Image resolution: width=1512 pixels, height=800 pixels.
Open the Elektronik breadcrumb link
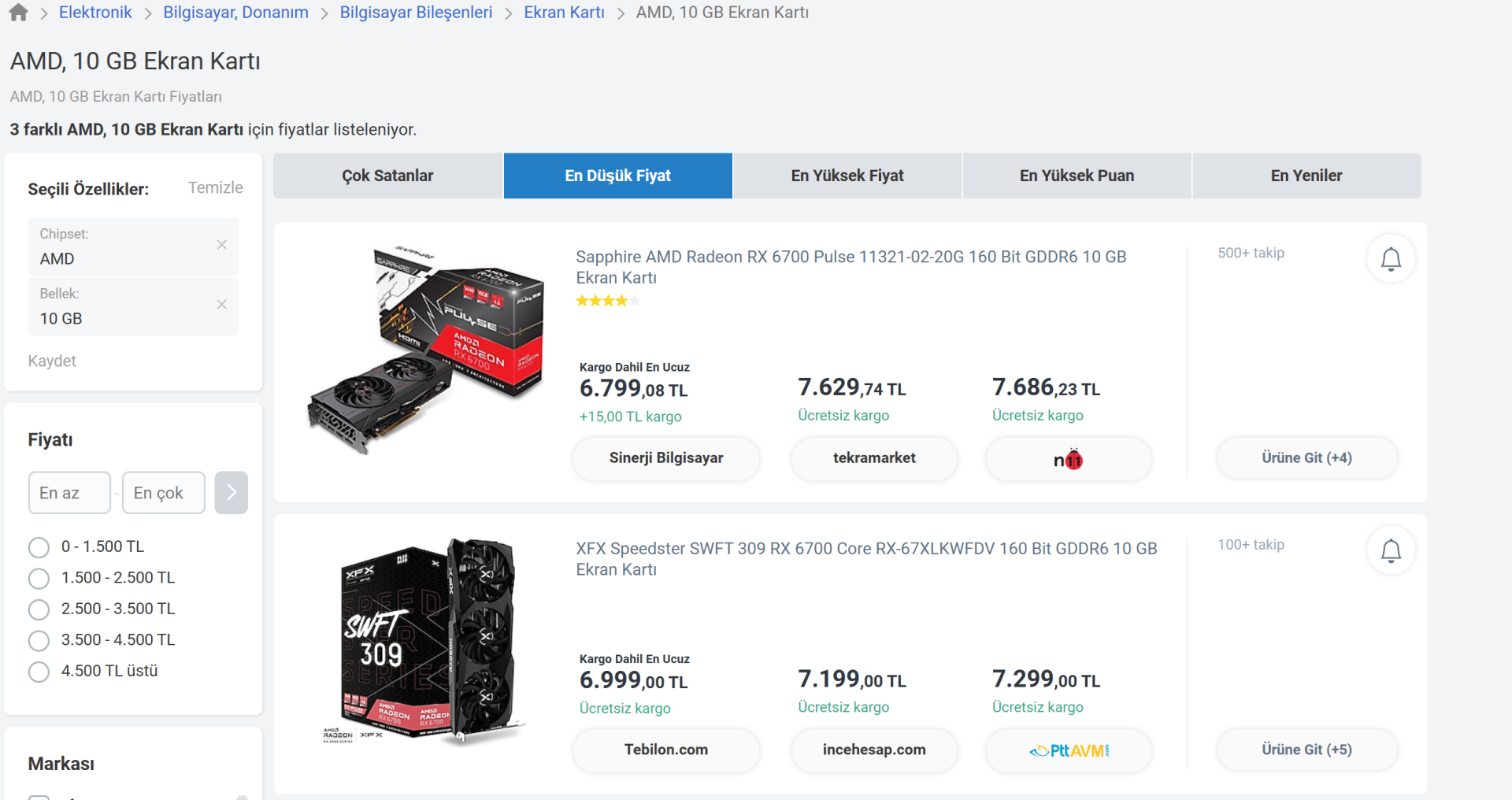[95, 13]
